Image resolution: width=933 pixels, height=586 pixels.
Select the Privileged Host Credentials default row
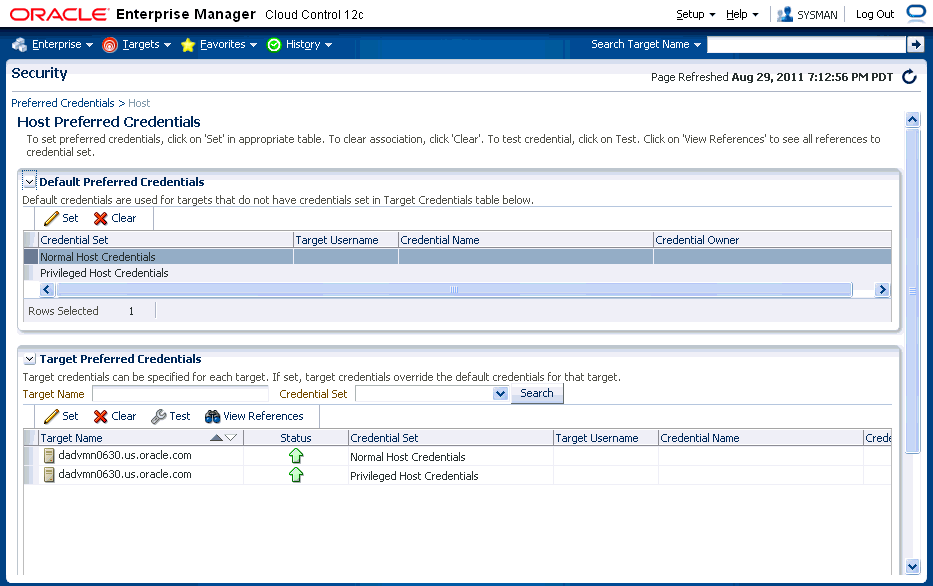457,273
